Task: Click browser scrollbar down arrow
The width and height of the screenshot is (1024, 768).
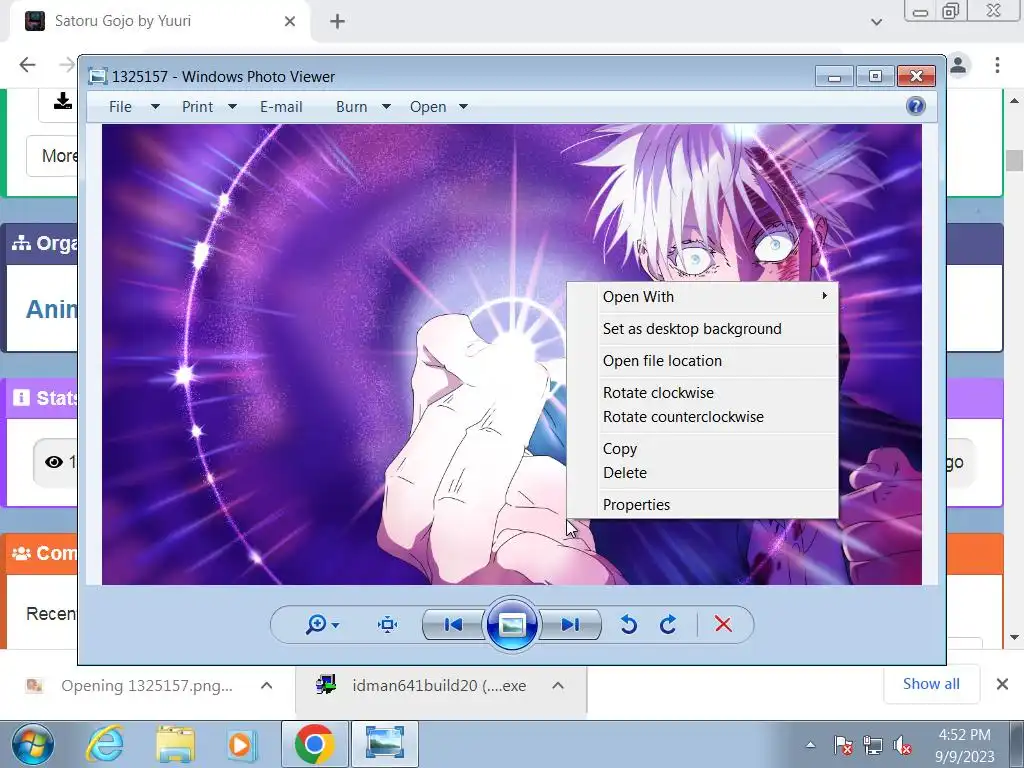Action: tap(1014, 637)
